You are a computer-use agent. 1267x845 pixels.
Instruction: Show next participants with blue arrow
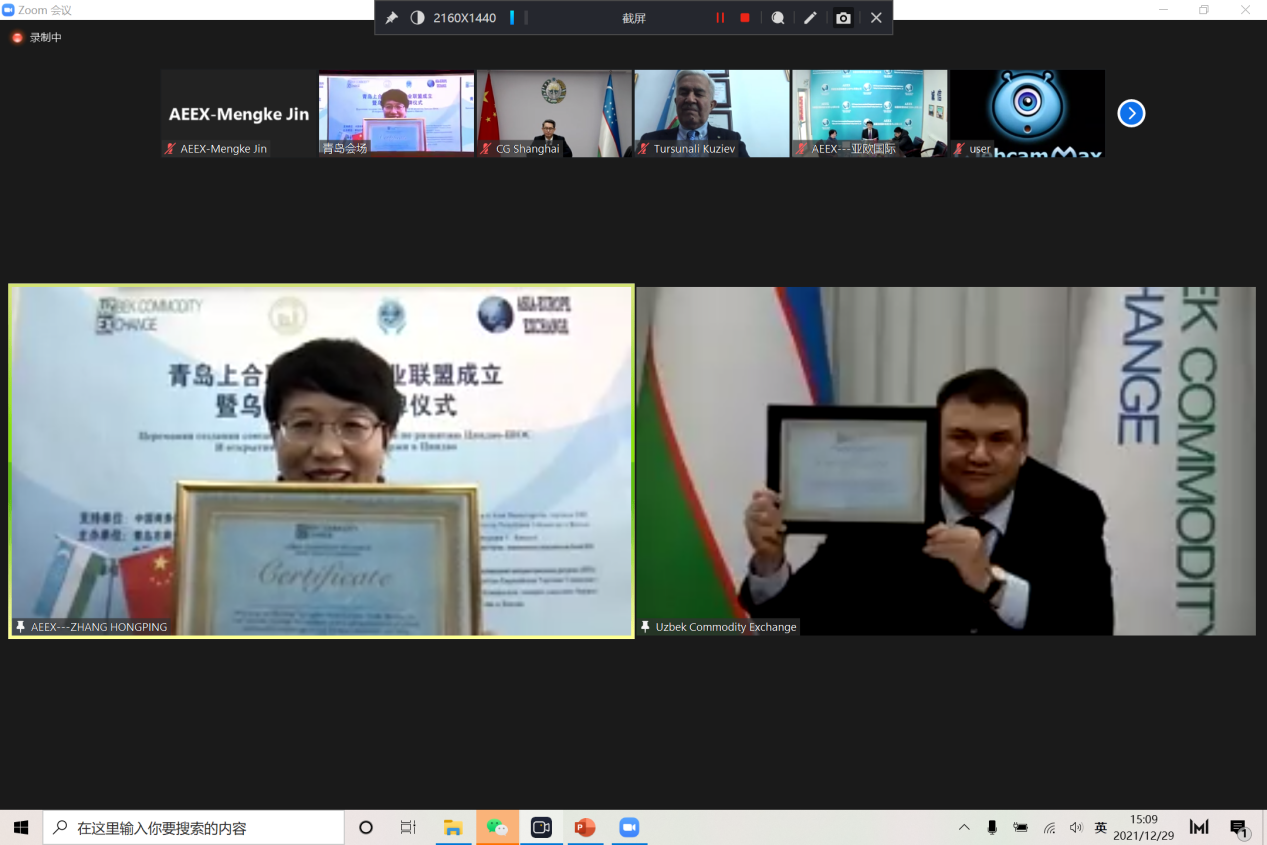(x=1131, y=113)
